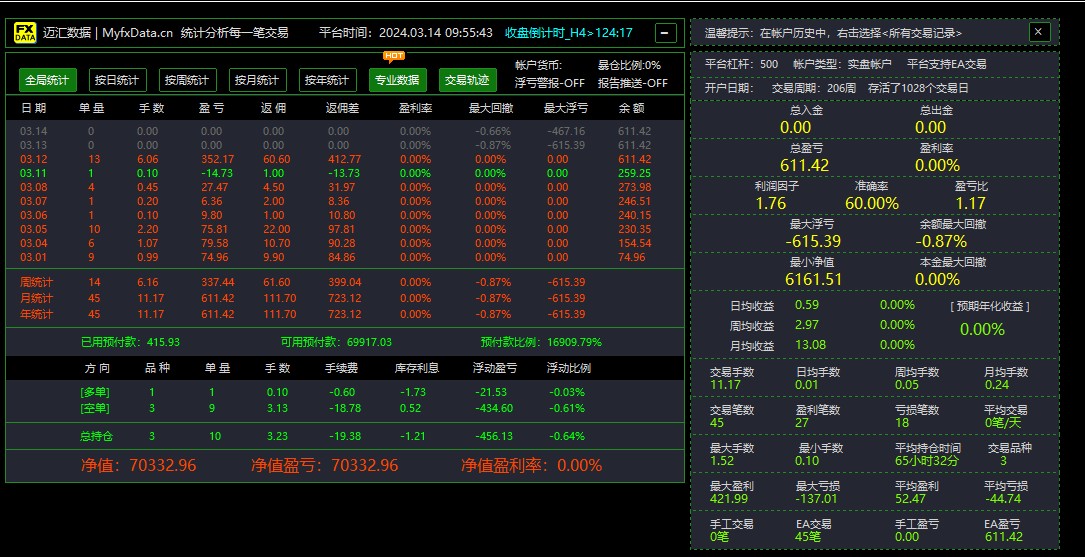Click the 年统计 summary row

[x=345, y=314]
